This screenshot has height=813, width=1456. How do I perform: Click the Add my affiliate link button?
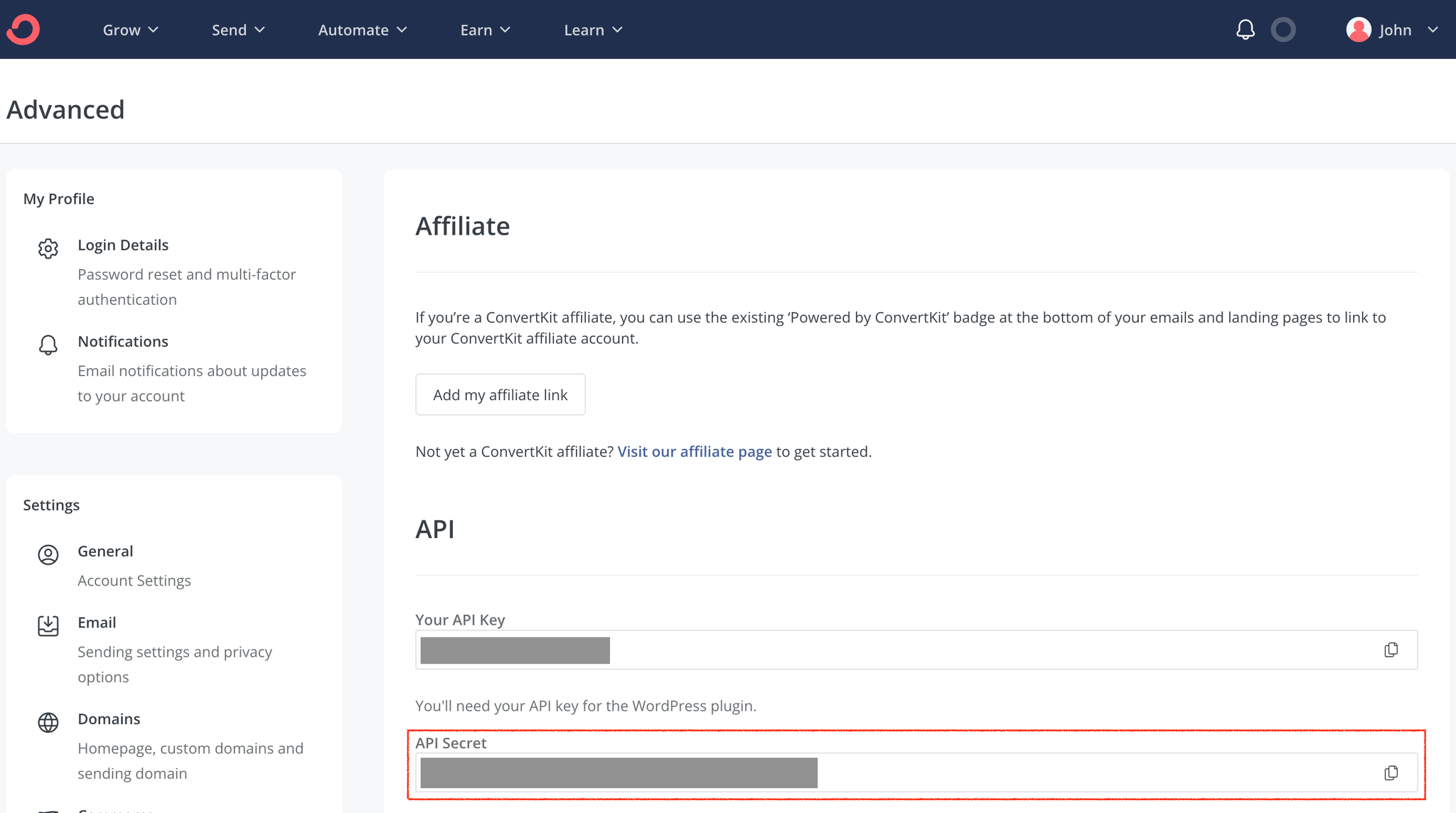coord(500,394)
